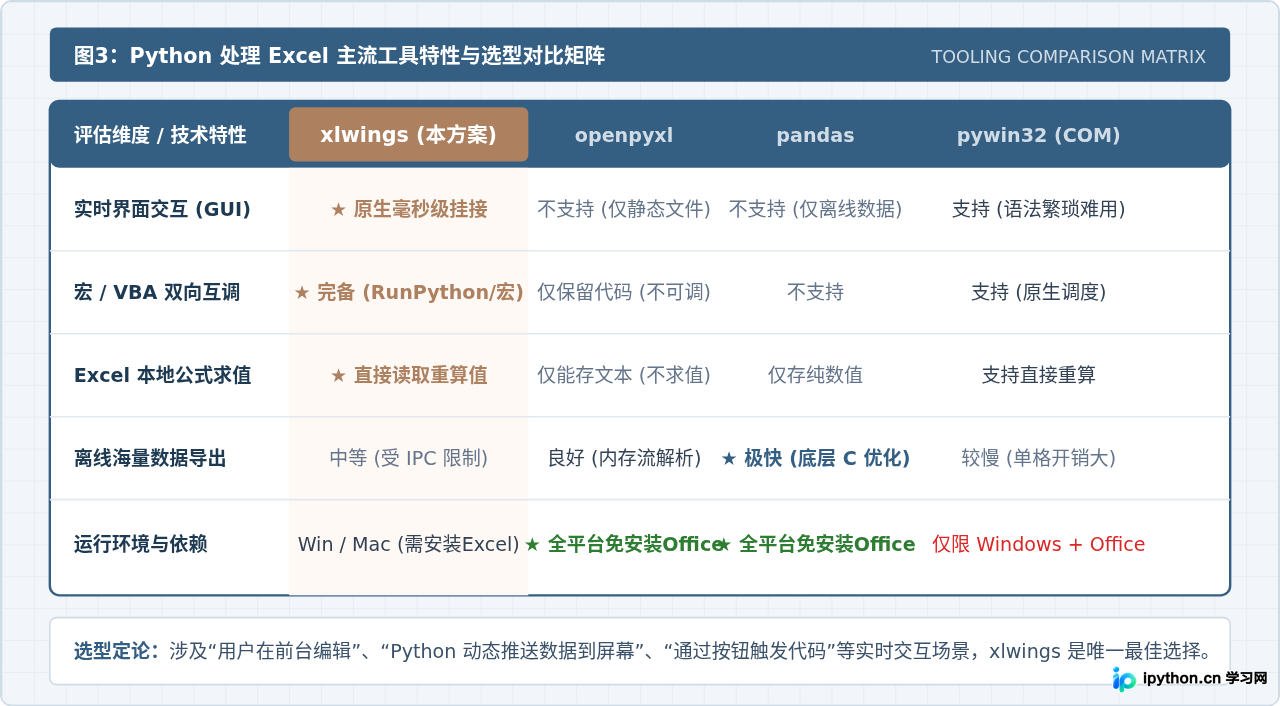Click the 原生毫秒级挂接 cell

[x=409, y=209]
